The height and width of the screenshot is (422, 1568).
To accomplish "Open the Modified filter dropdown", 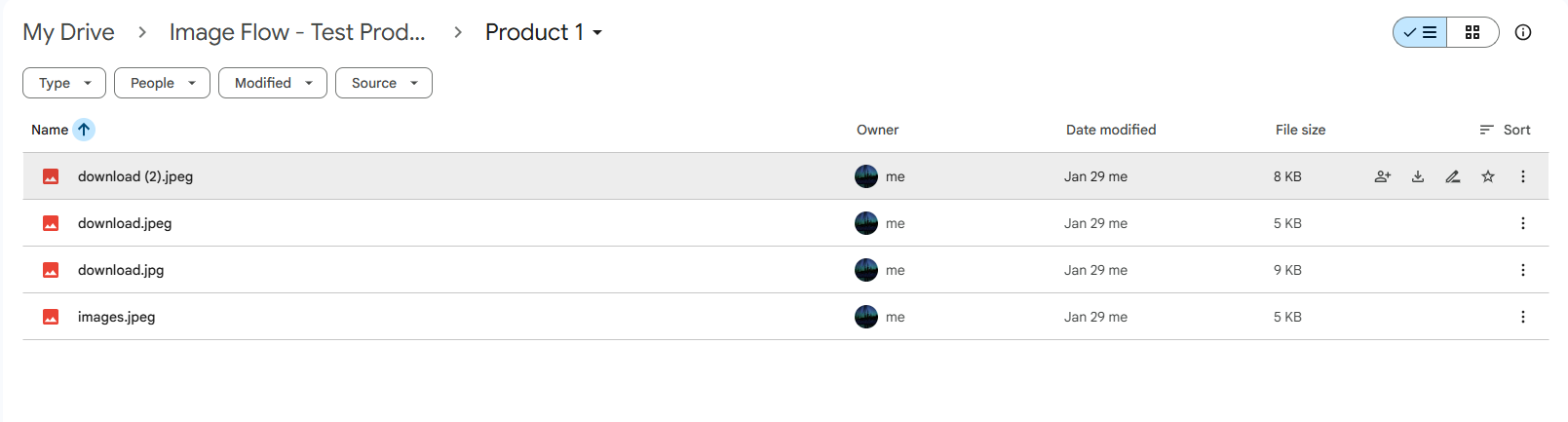I will point(273,83).
